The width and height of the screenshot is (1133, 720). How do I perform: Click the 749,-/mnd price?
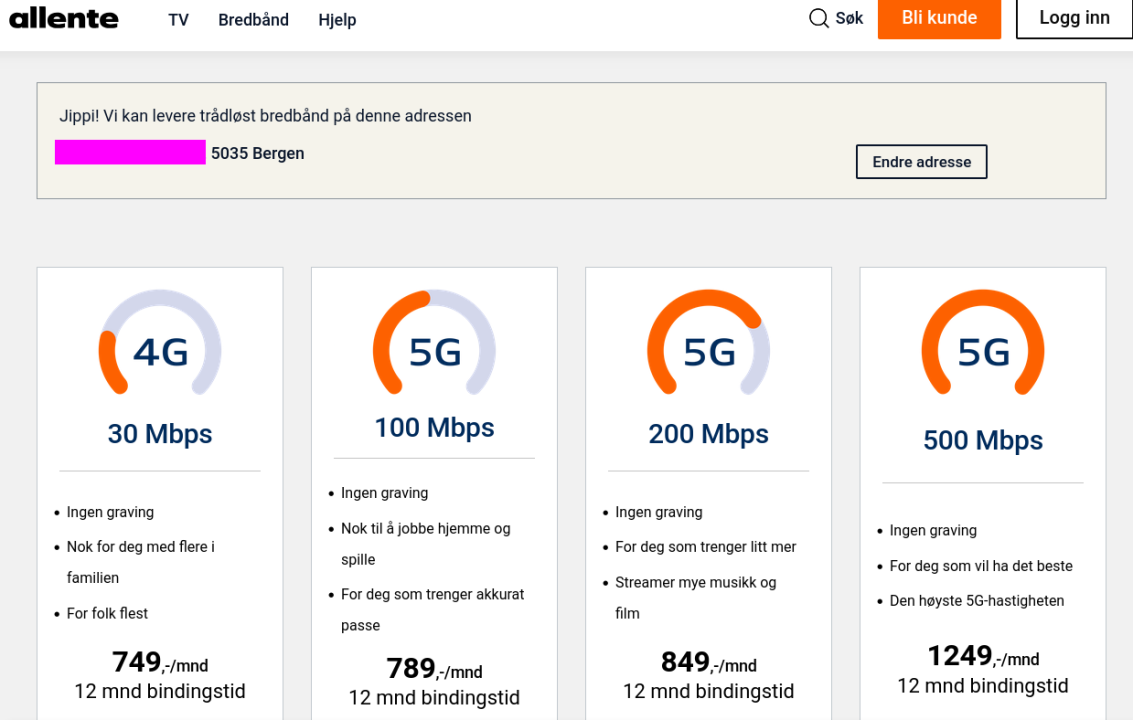(x=160, y=663)
